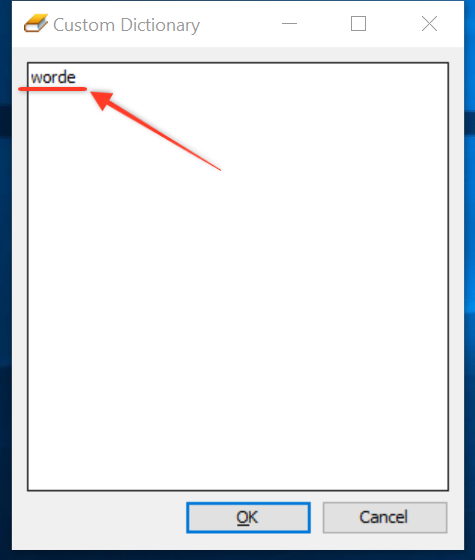Place cursor in the word "worde"
Viewport: 475px width, 560px height.
click(x=53, y=78)
